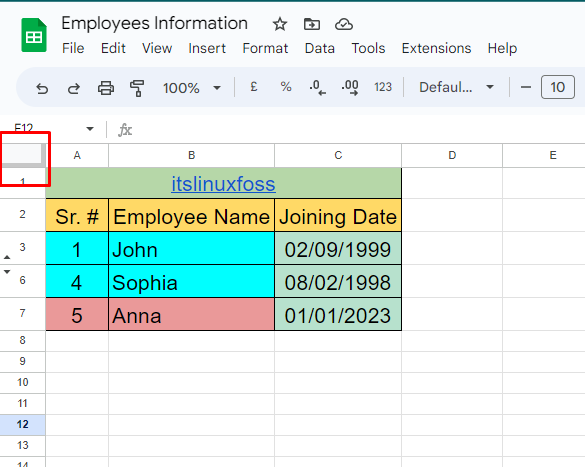Open the Default font dropdown

(456, 87)
